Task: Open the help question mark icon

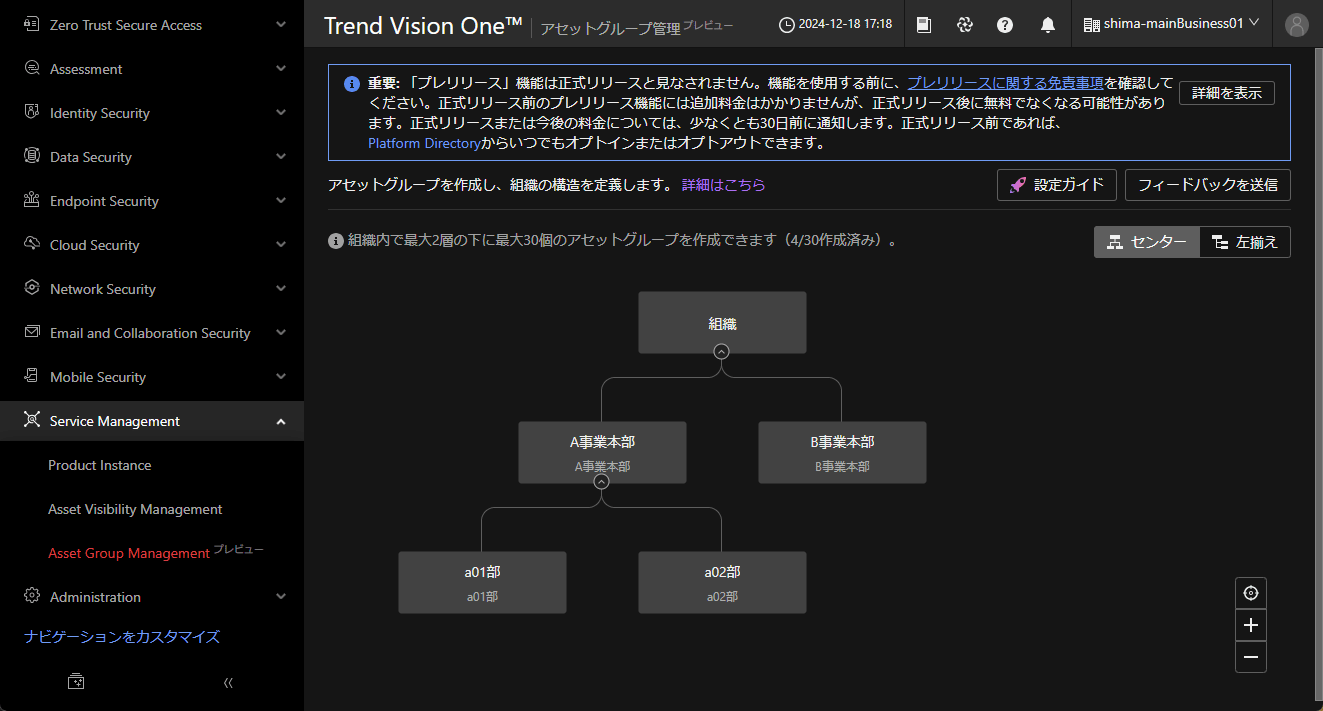Action: 1005,25
